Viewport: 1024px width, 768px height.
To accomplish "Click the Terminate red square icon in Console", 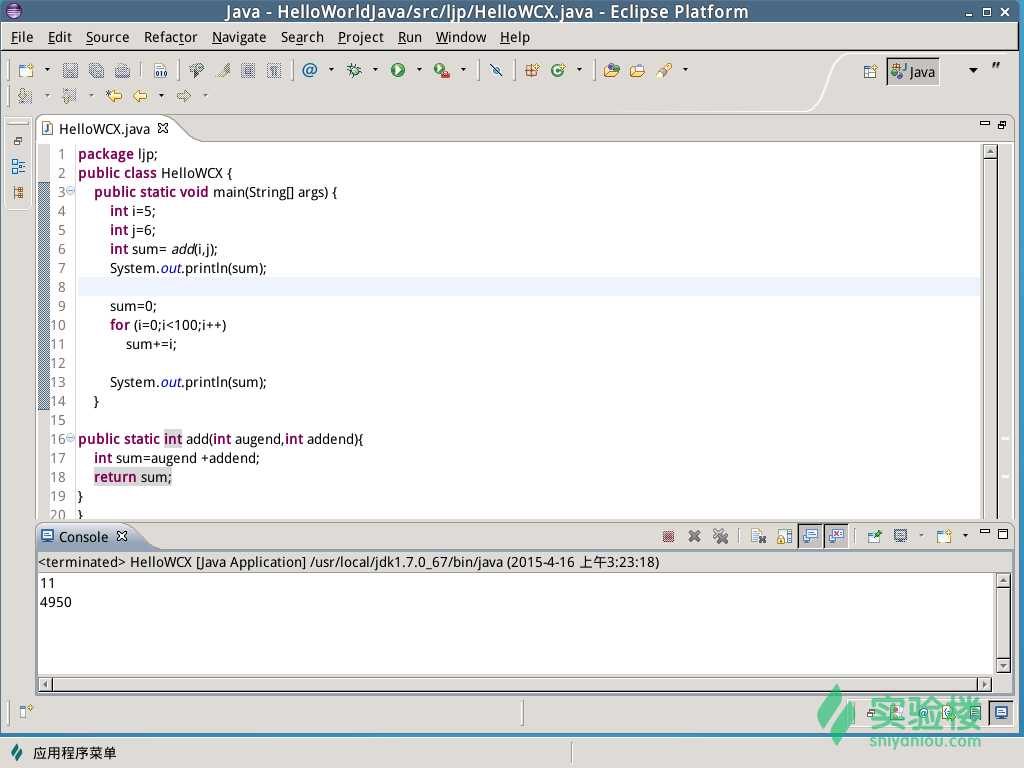I will tap(667, 537).
